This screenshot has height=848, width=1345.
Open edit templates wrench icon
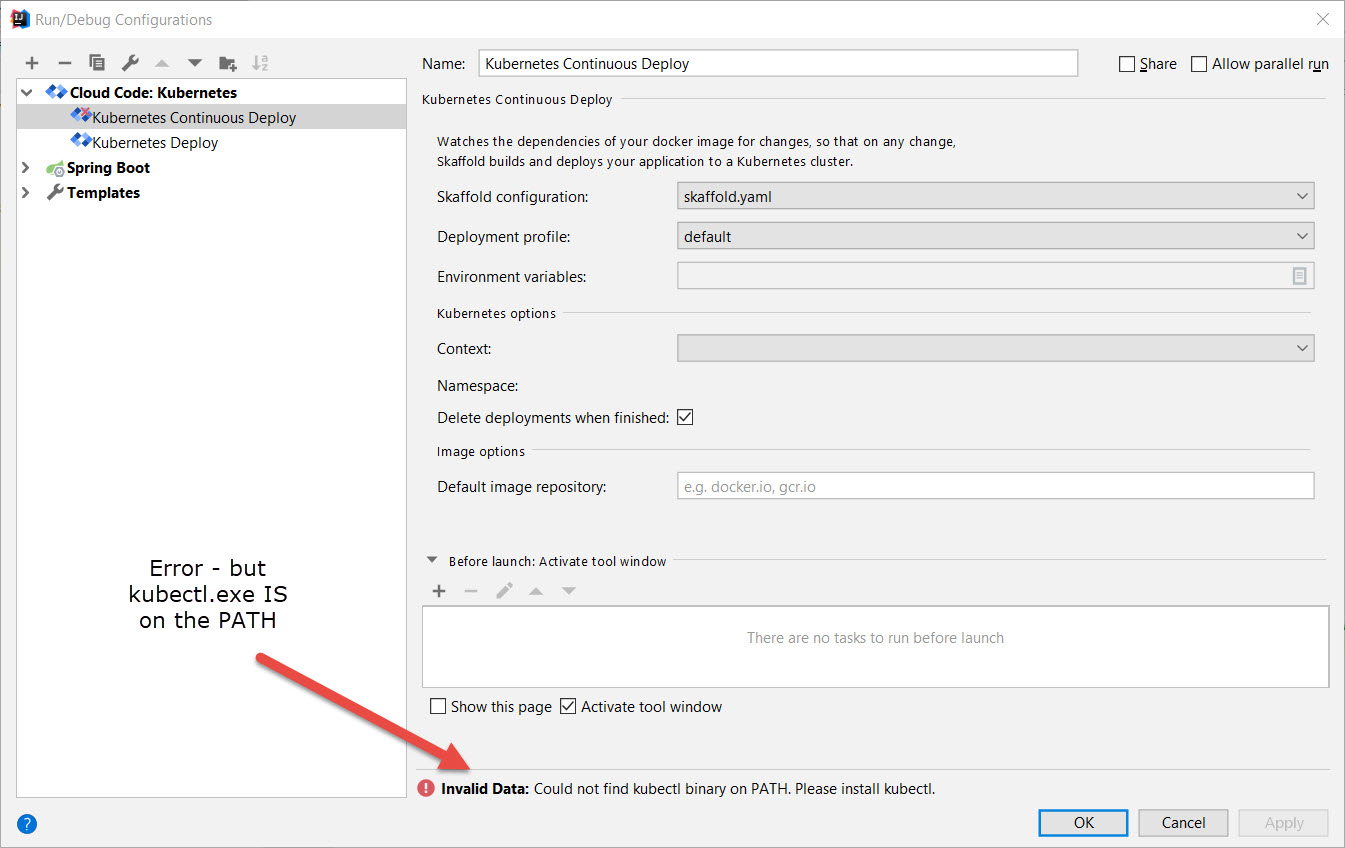coord(130,63)
